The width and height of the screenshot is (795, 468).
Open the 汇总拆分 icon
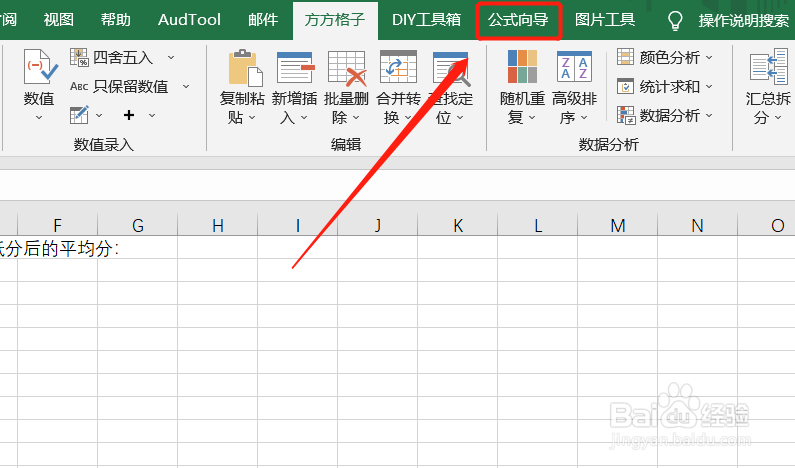pyautogui.click(x=769, y=67)
